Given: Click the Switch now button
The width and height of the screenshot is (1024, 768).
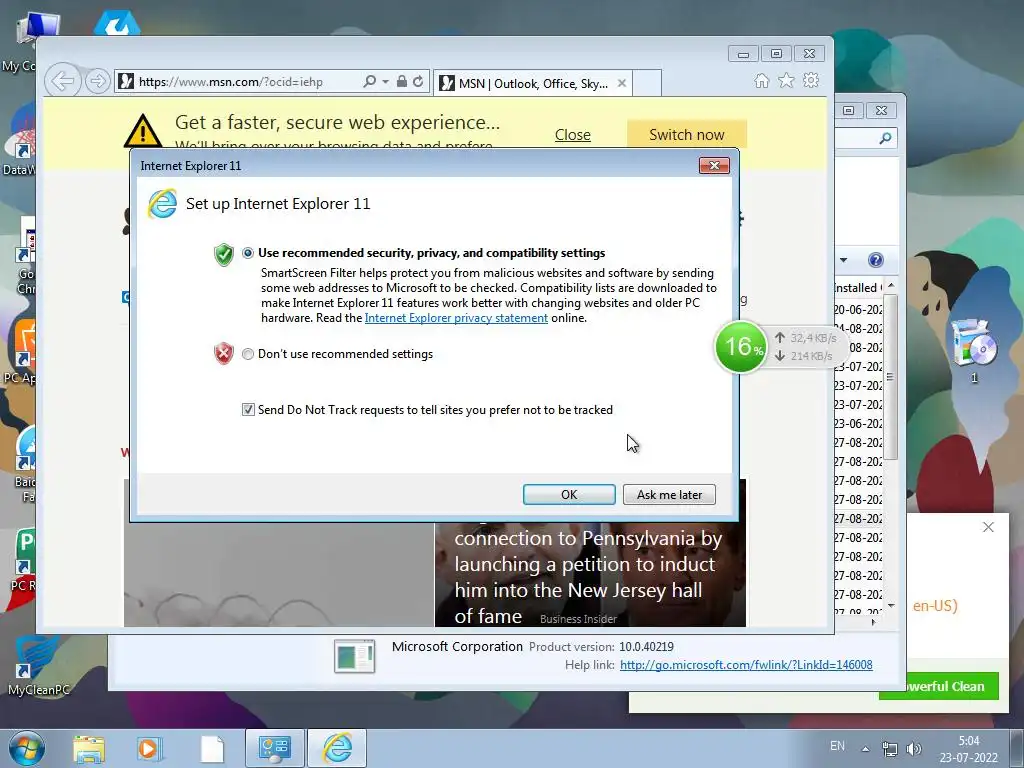Looking at the screenshot, I should coord(686,135).
